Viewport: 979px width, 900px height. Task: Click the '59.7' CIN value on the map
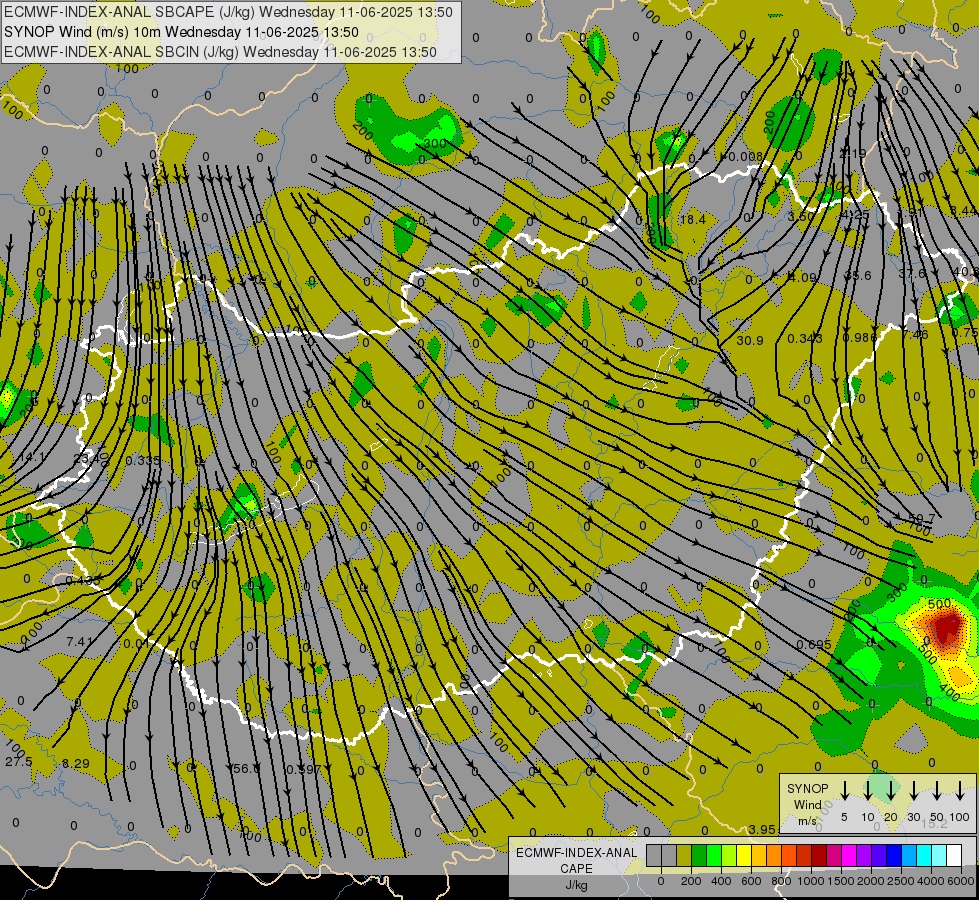tap(922, 518)
